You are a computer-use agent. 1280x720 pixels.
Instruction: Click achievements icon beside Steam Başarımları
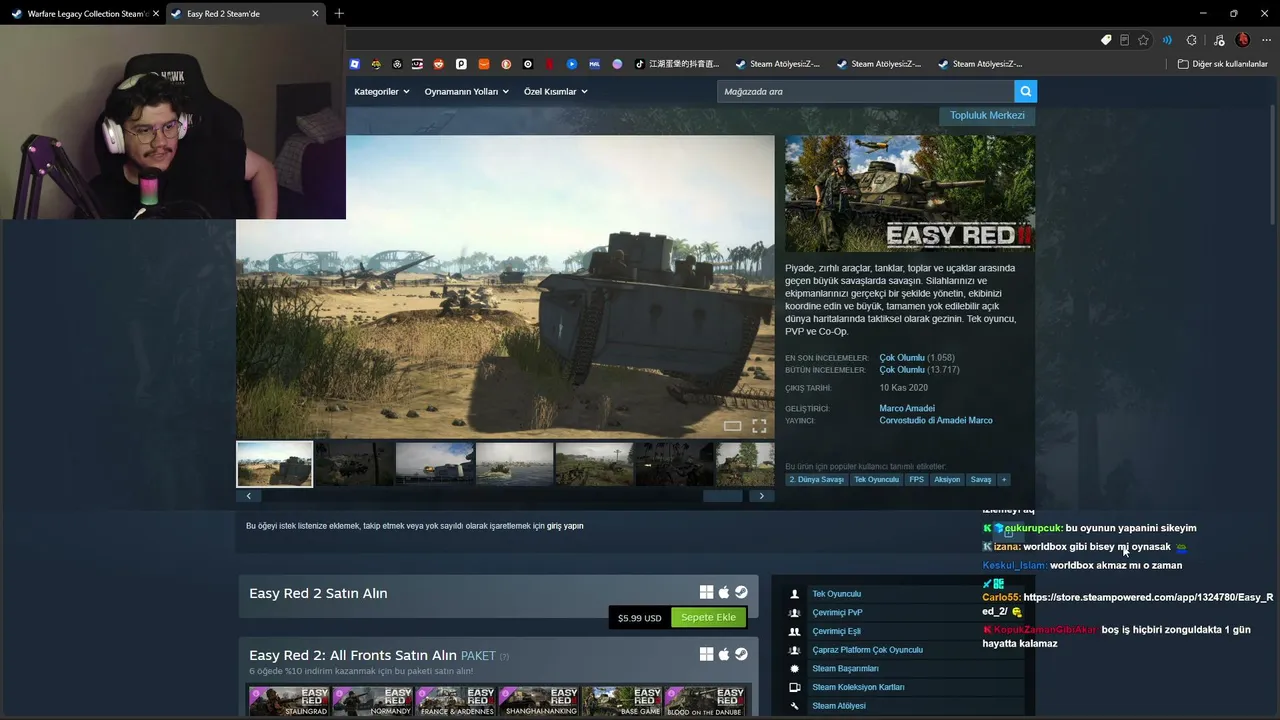(x=795, y=669)
